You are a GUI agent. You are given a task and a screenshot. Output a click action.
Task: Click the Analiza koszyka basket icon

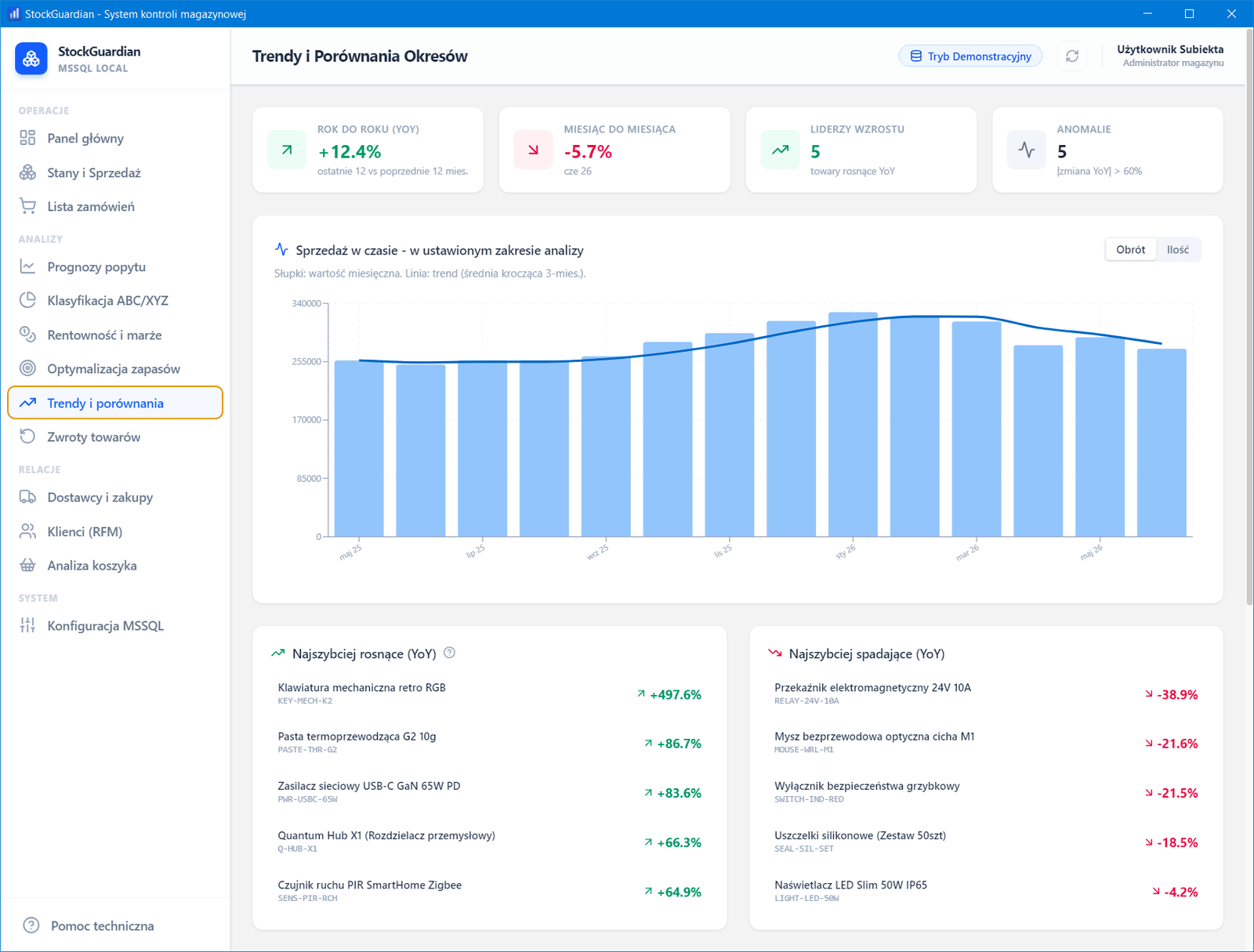(x=27, y=565)
